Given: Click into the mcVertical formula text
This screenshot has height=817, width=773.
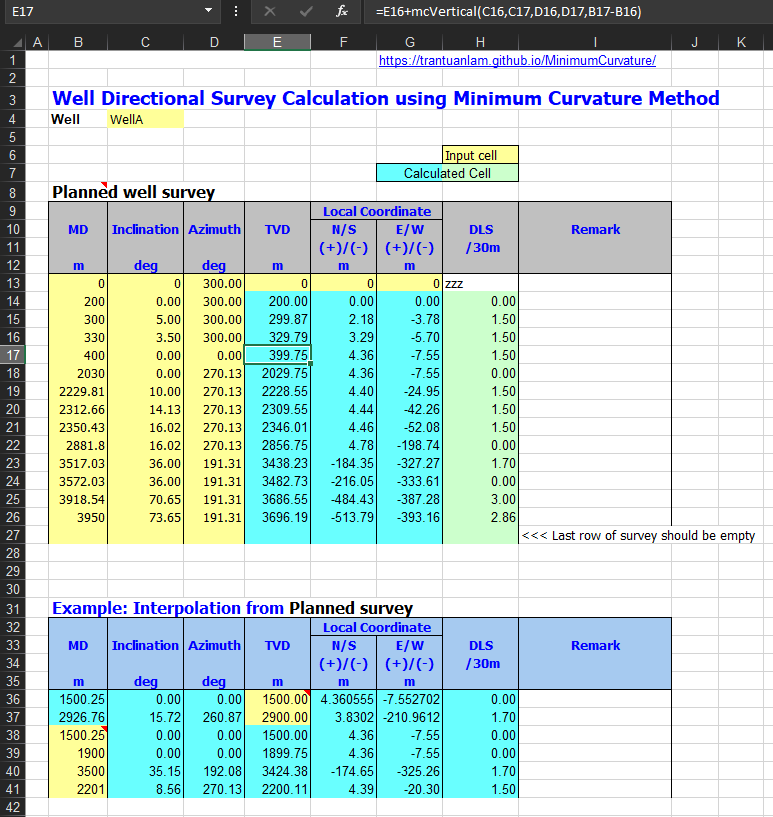Looking at the screenshot, I should (x=508, y=11).
